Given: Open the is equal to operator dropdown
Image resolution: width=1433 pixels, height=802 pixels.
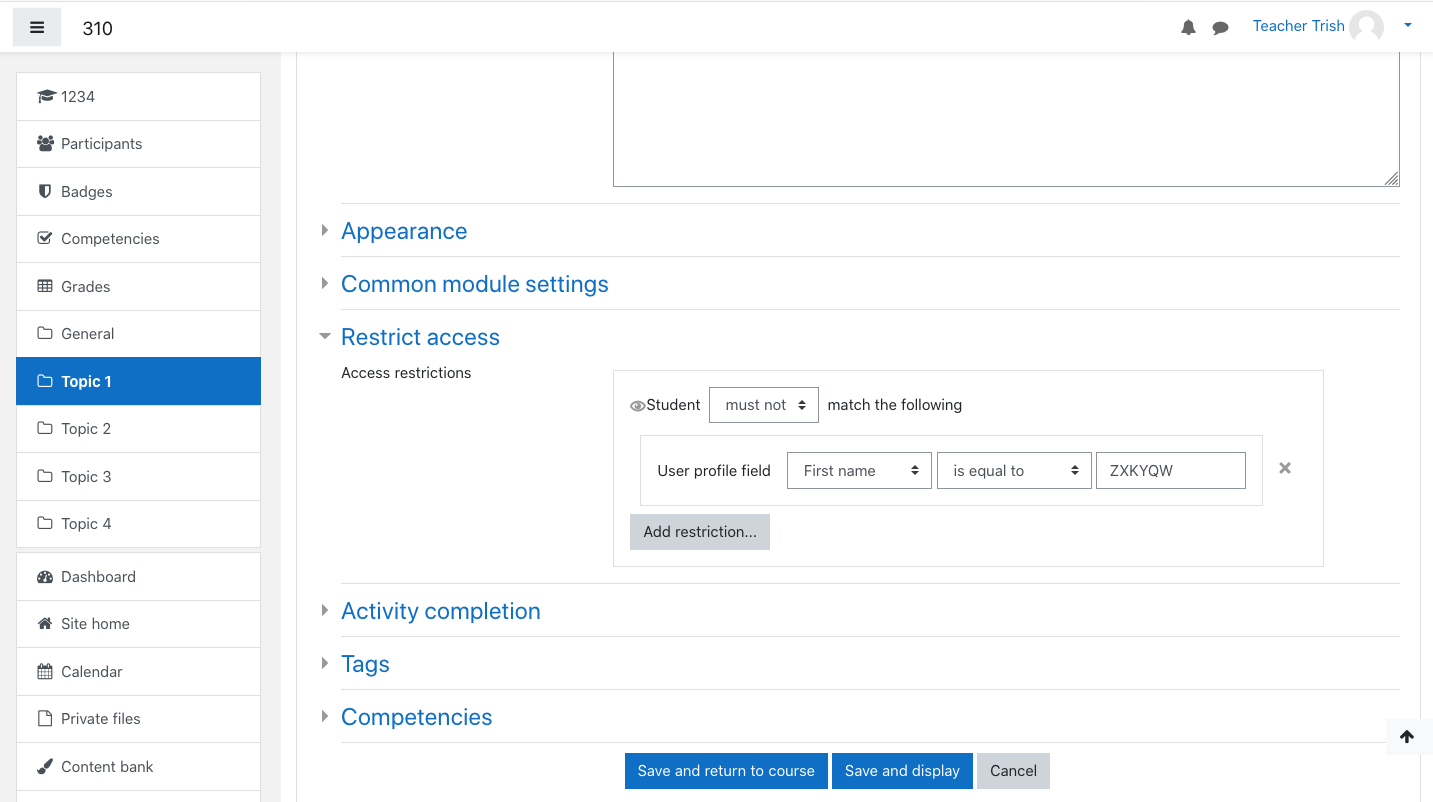Looking at the screenshot, I should pos(1014,471).
